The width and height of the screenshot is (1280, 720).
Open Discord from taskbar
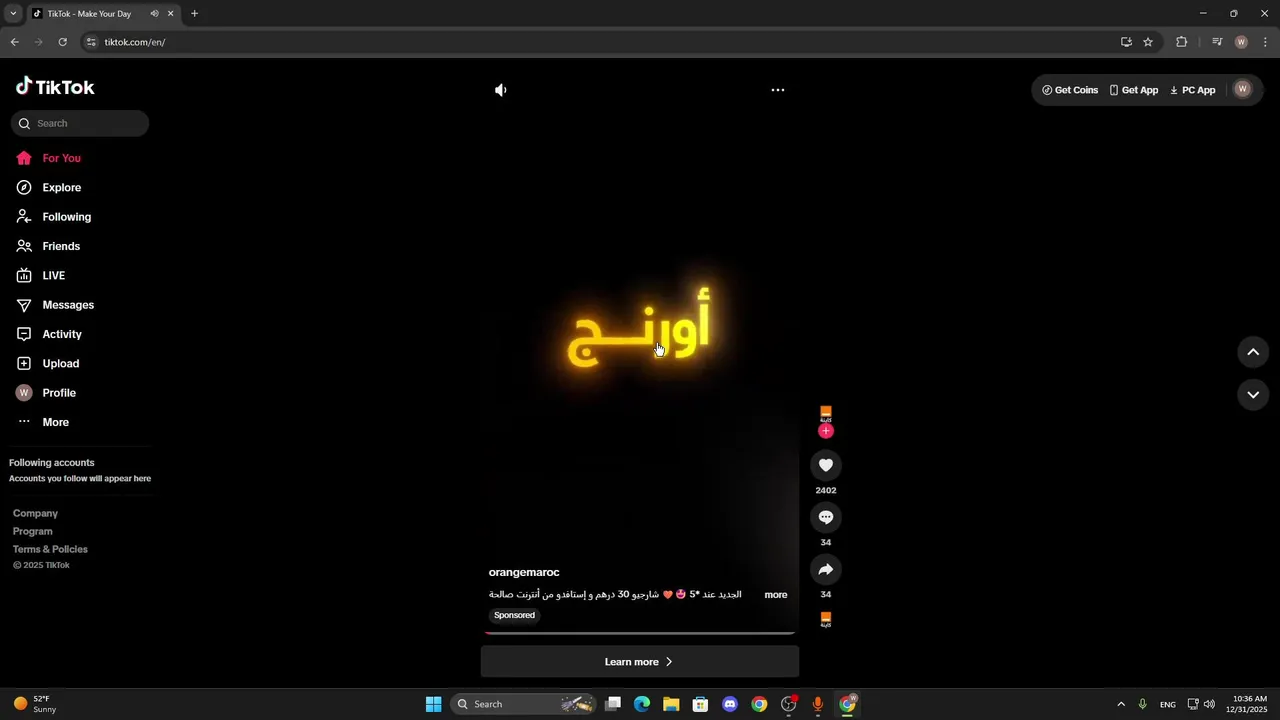click(x=730, y=704)
